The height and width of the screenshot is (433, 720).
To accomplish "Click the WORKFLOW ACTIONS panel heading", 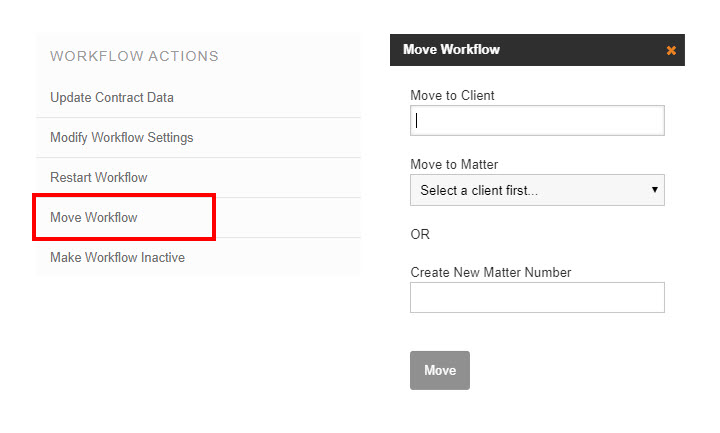I will 134,57.
